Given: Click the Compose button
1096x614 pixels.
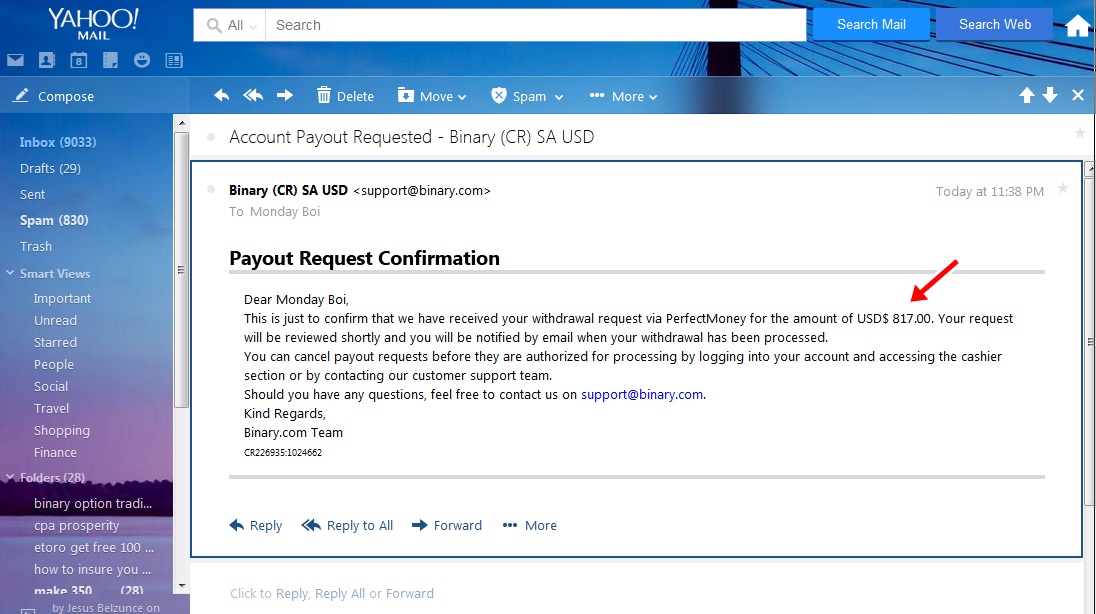Looking at the screenshot, I should click(x=53, y=96).
